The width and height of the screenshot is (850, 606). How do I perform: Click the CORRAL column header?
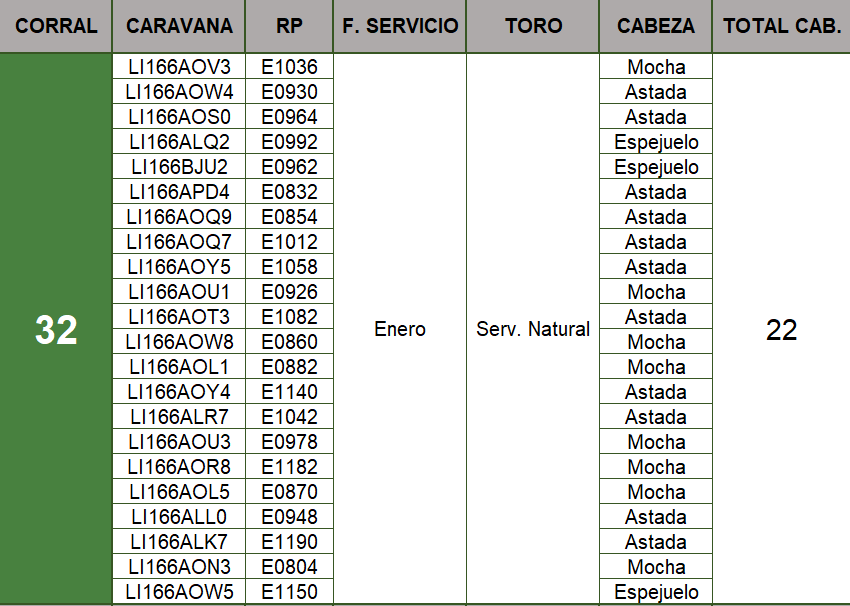tap(56, 26)
